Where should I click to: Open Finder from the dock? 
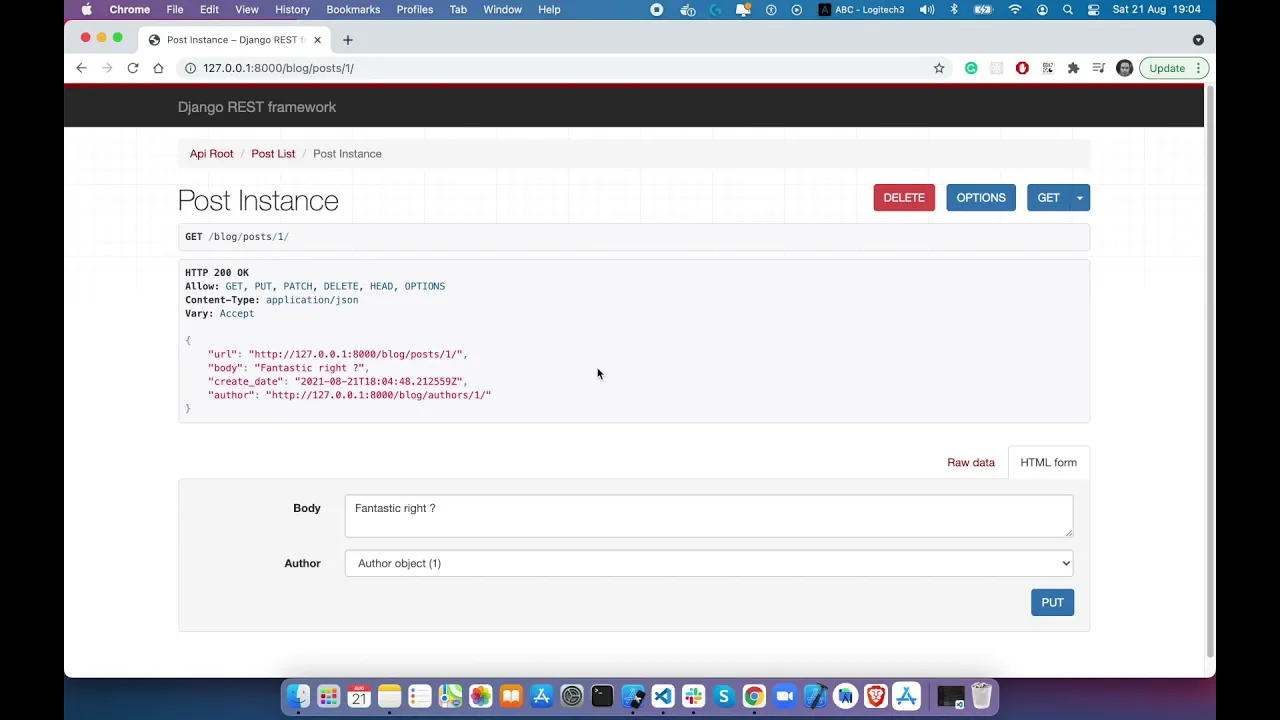tap(298, 696)
